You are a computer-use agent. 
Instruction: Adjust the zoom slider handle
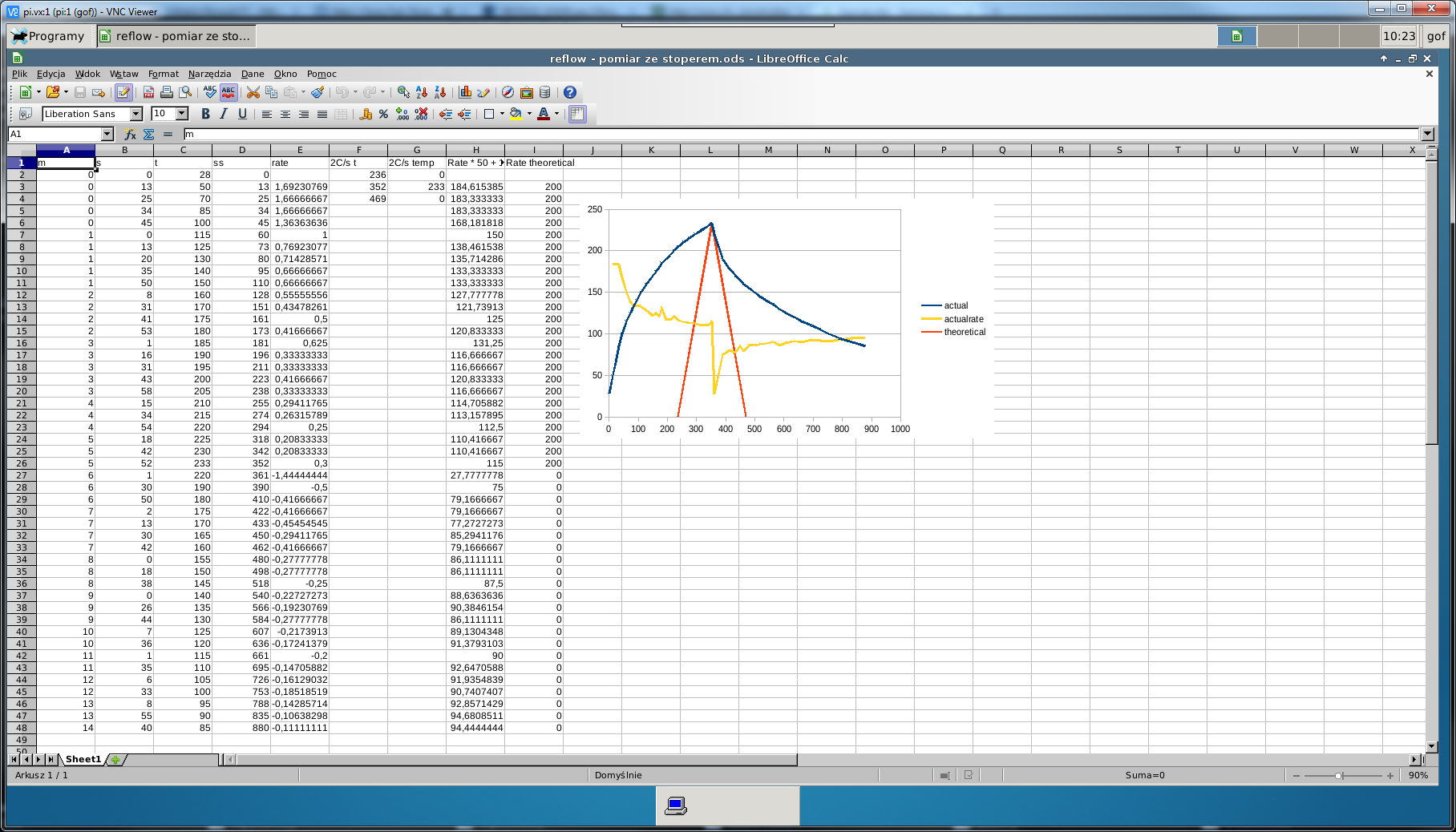point(1339,775)
